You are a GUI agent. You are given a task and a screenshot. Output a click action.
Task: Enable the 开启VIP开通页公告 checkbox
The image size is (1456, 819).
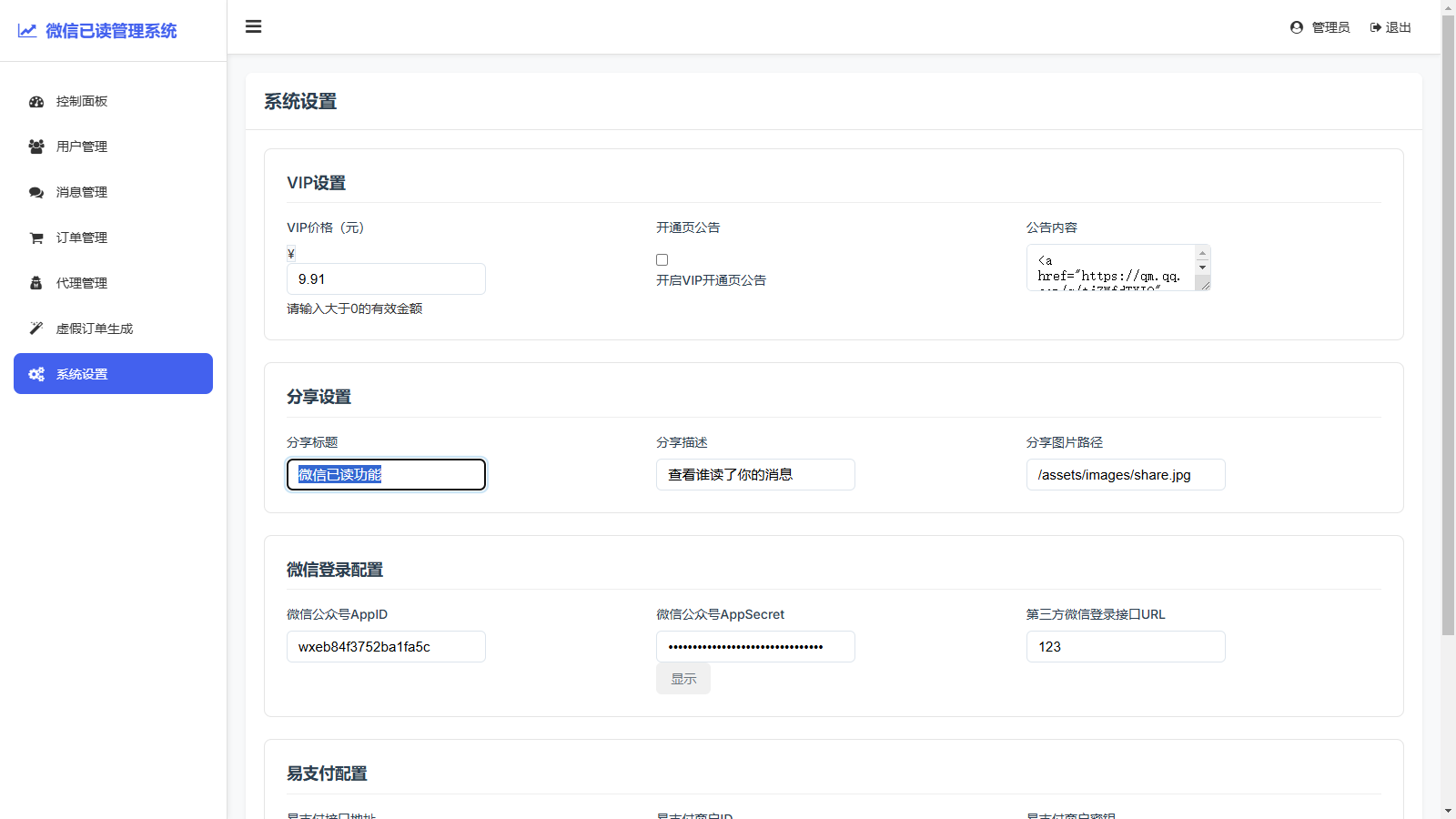(662, 260)
